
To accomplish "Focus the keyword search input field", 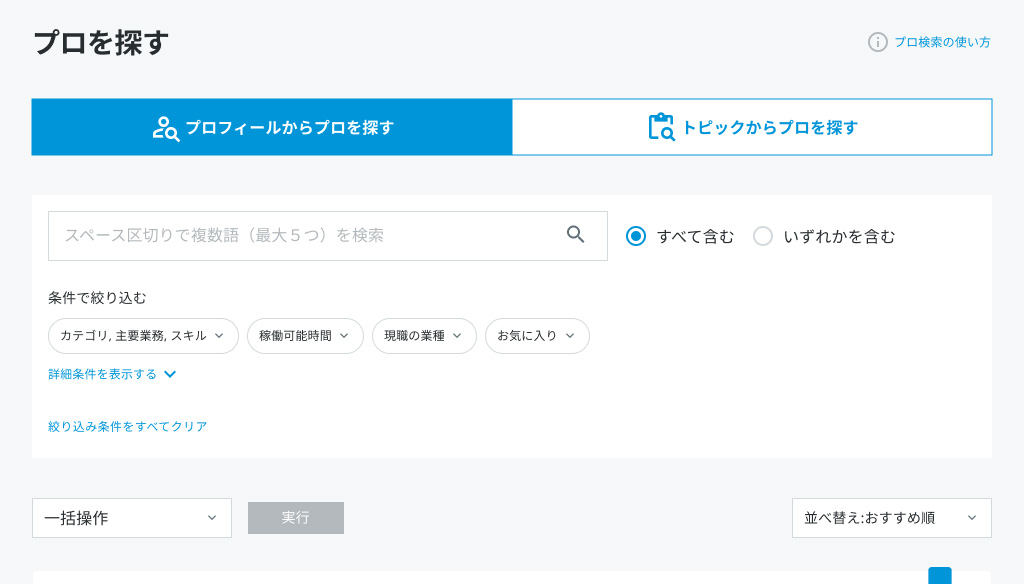I will [x=300, y=236].
